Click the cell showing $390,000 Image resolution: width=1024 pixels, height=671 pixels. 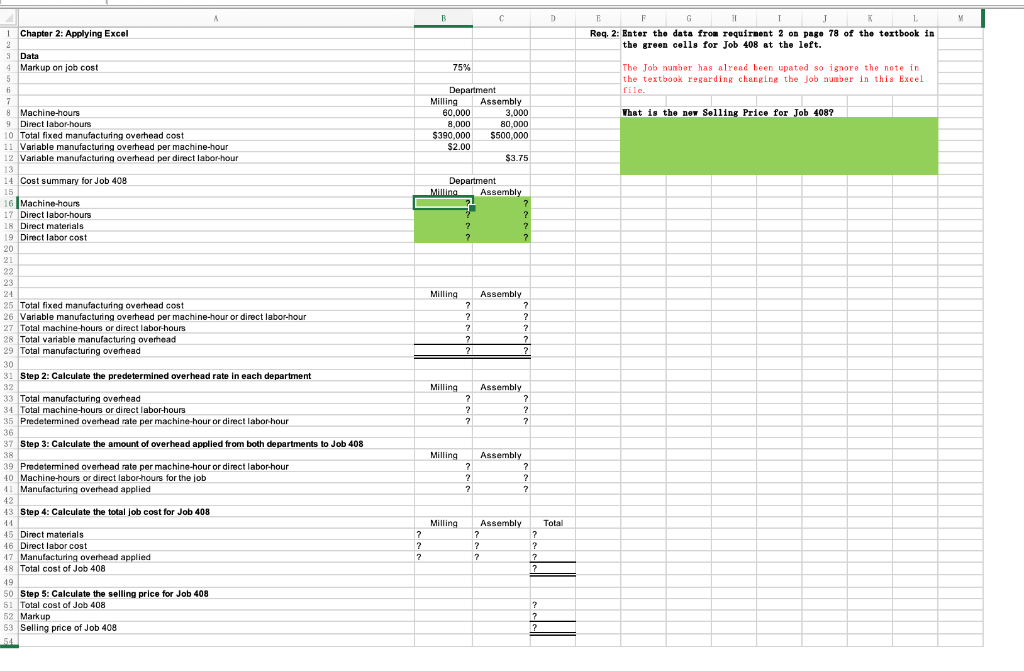[x=444, y=135]
